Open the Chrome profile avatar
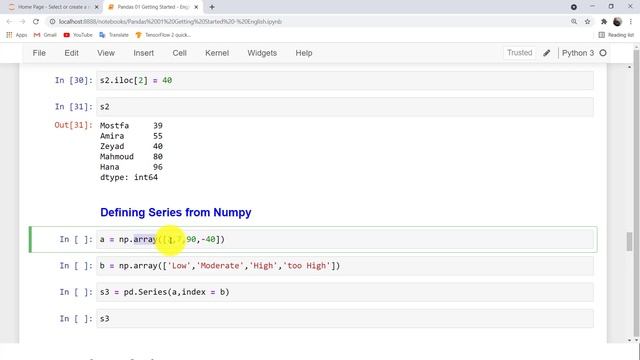This screenshot has width=640, height=360. tap(617, 22)
